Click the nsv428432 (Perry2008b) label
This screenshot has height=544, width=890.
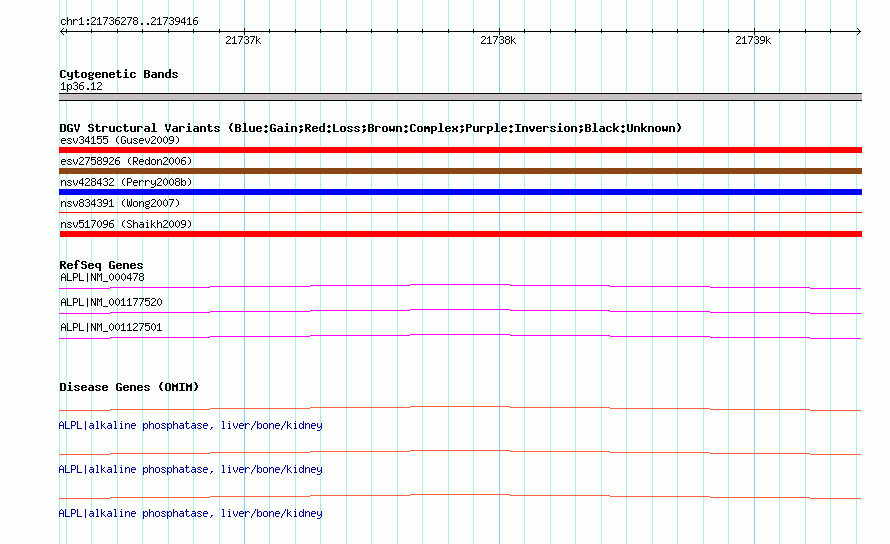[126, 182]
